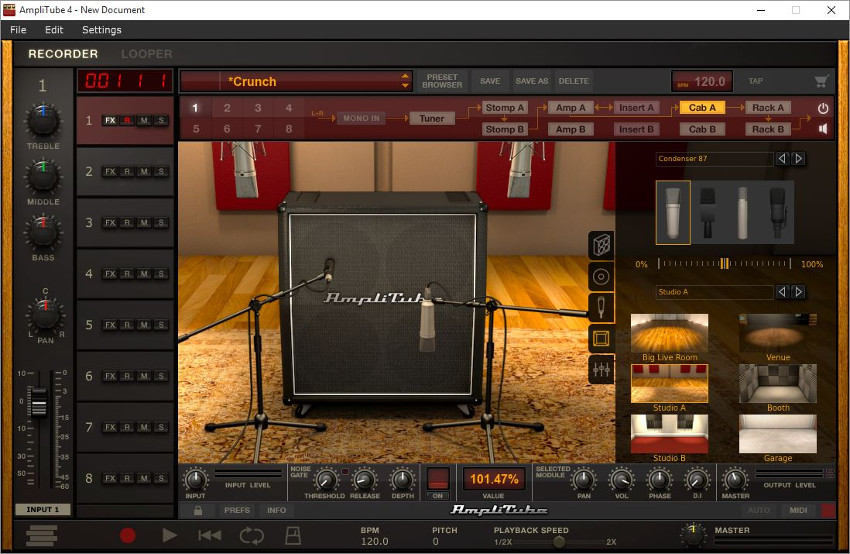
Task: Select the Condenser 87 microphone thumbnail
Action: point(673,212)
